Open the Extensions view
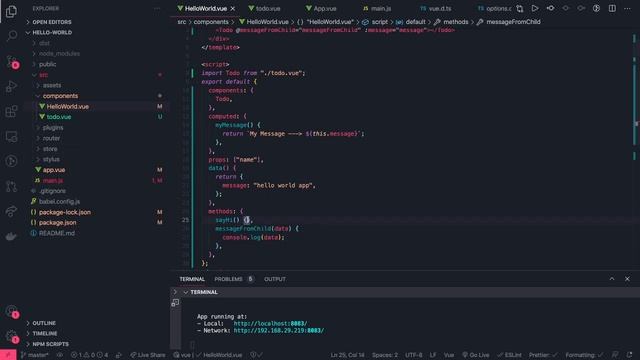This screenshot has width=640, height=360. click(x=11, y=111)
